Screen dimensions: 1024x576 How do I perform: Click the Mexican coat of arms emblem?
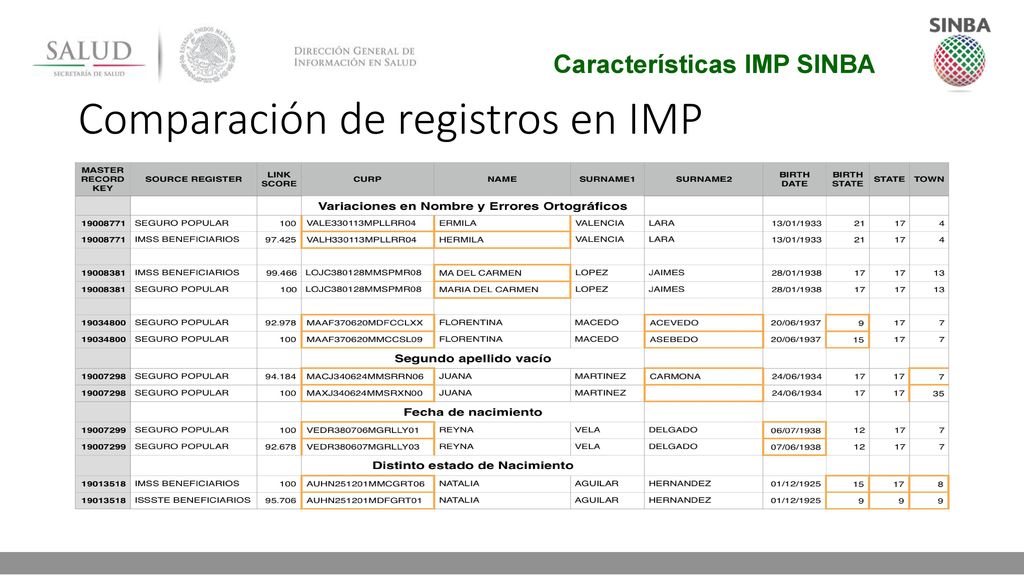[x=208, y=55]
